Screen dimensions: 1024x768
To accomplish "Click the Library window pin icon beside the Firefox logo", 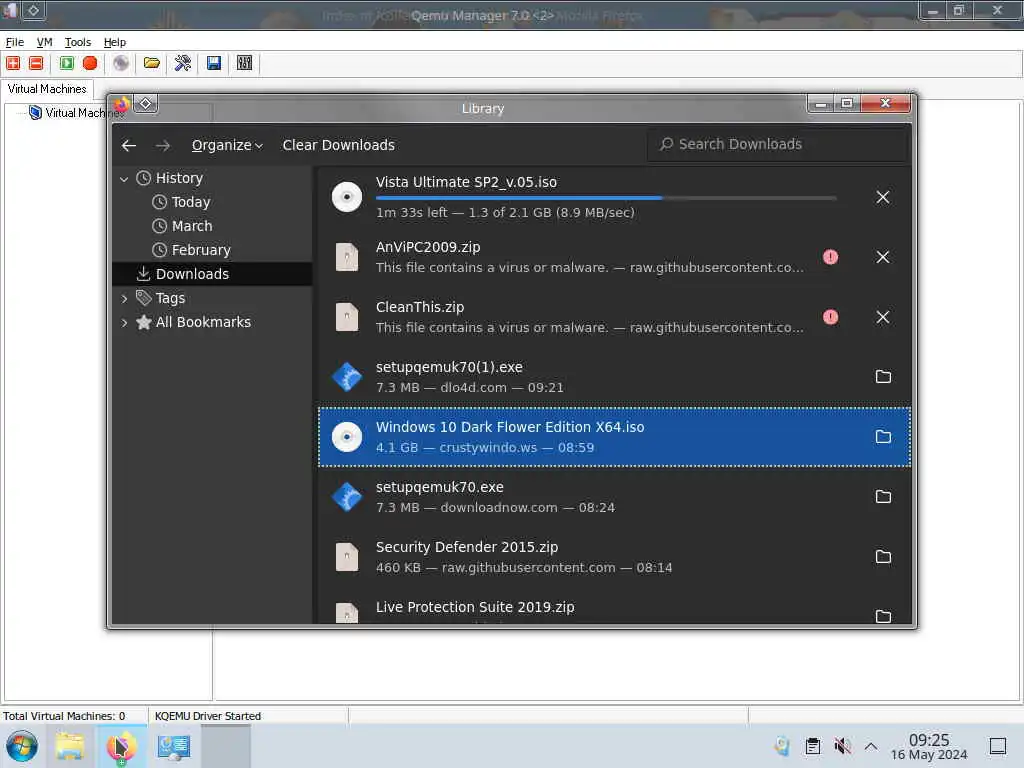I will tap(146, 103).
